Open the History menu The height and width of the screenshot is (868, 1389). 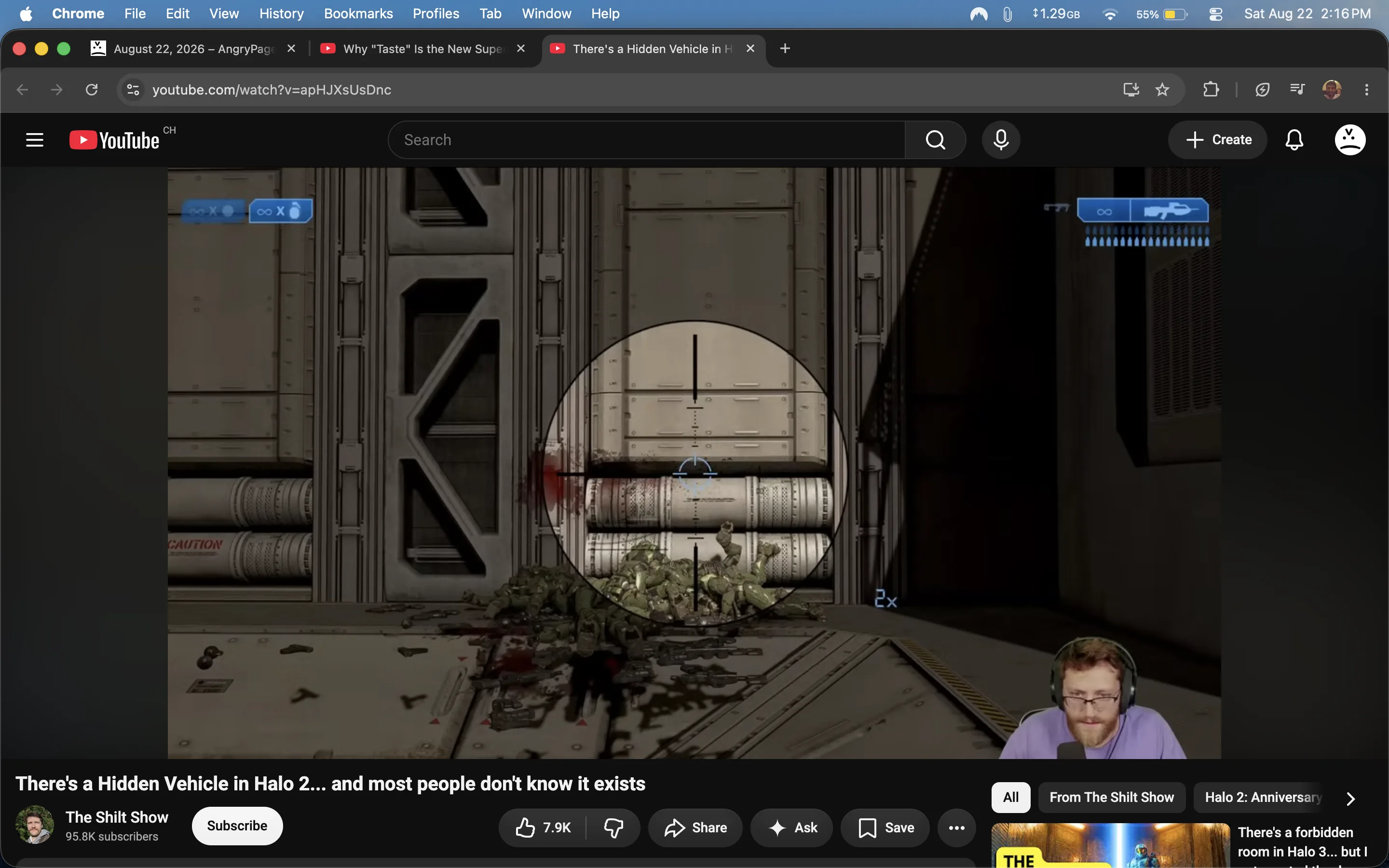(x=281, y=14)
